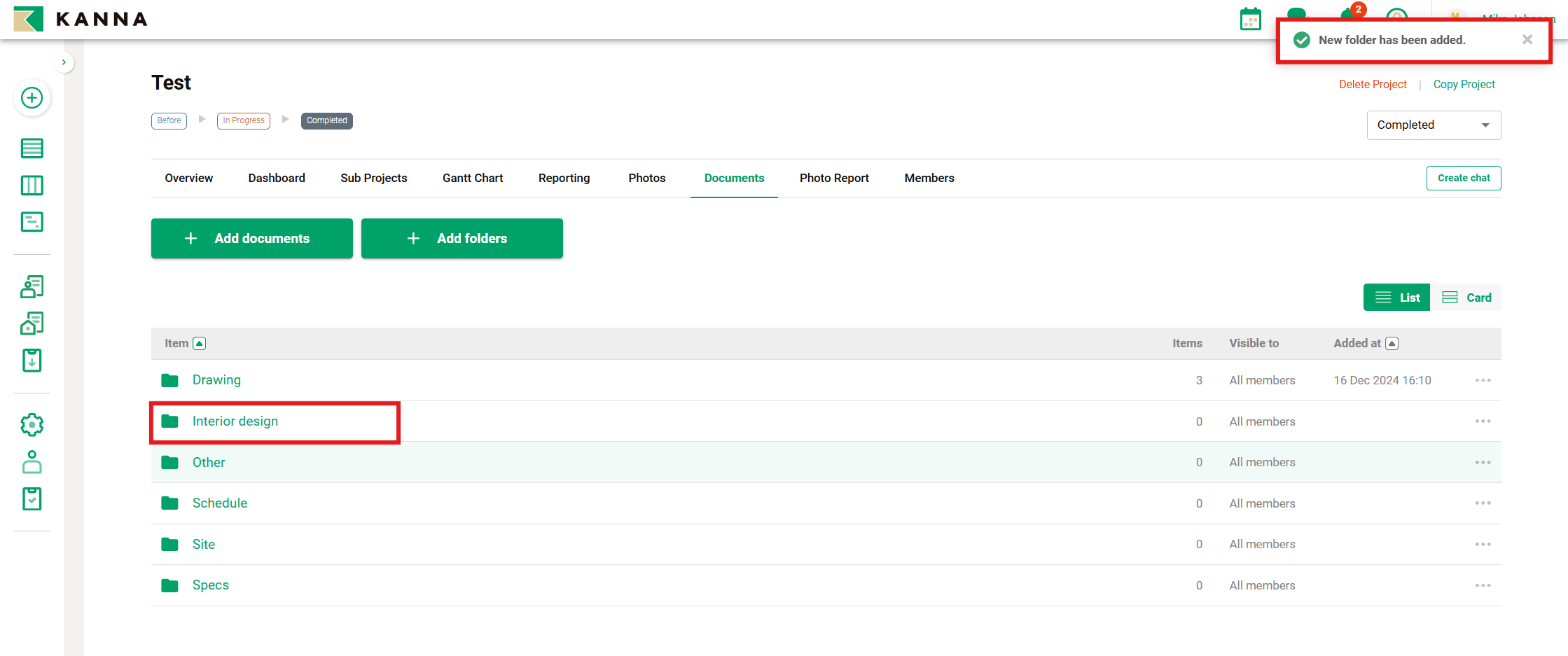Click the circled plus icon in sidebar
Viewport: 1568px width, 656px height.
32,98
